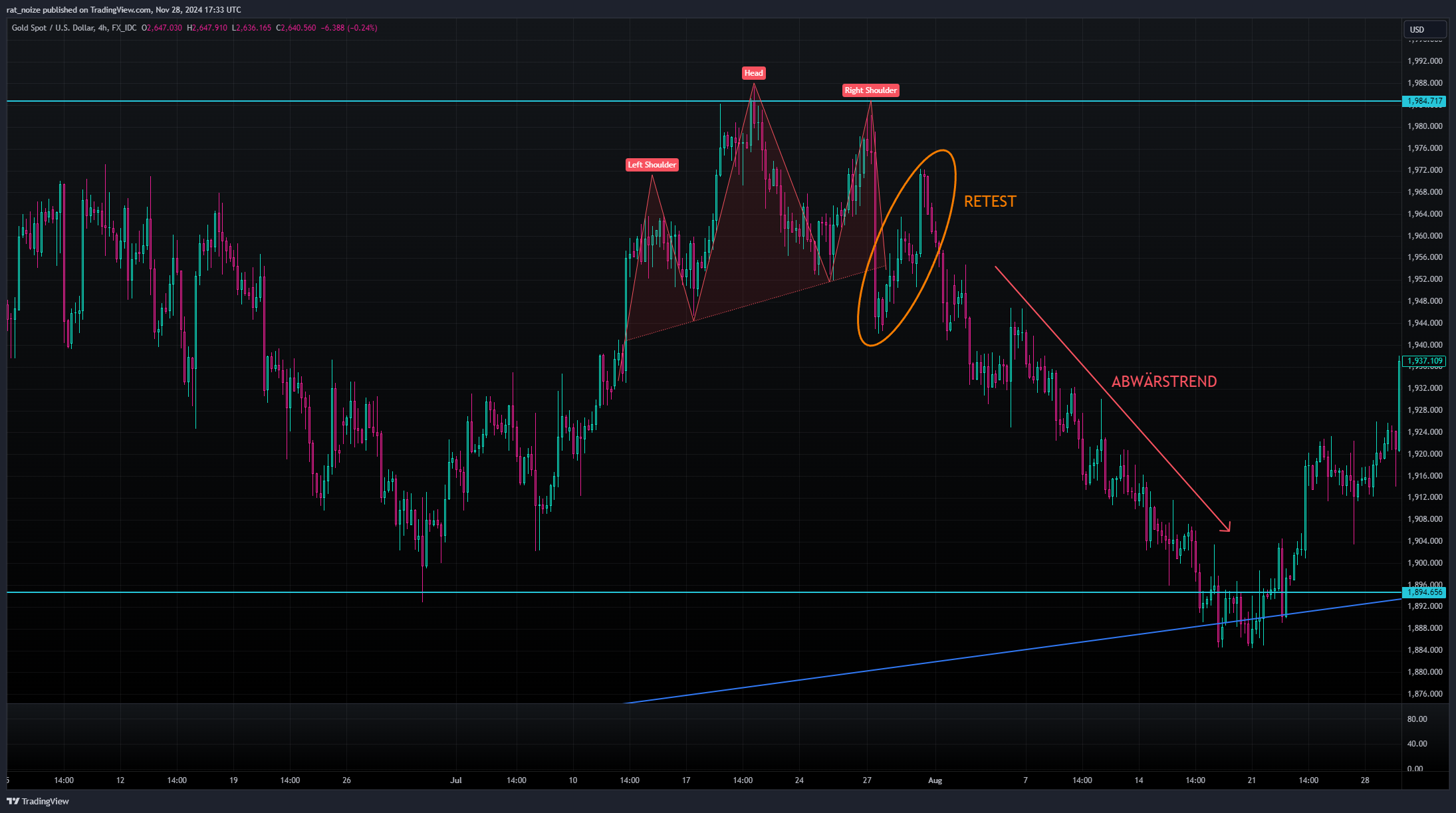Click the 26 date label on time axis
This screenshot has height=813, width=1456.
[346, 780]
